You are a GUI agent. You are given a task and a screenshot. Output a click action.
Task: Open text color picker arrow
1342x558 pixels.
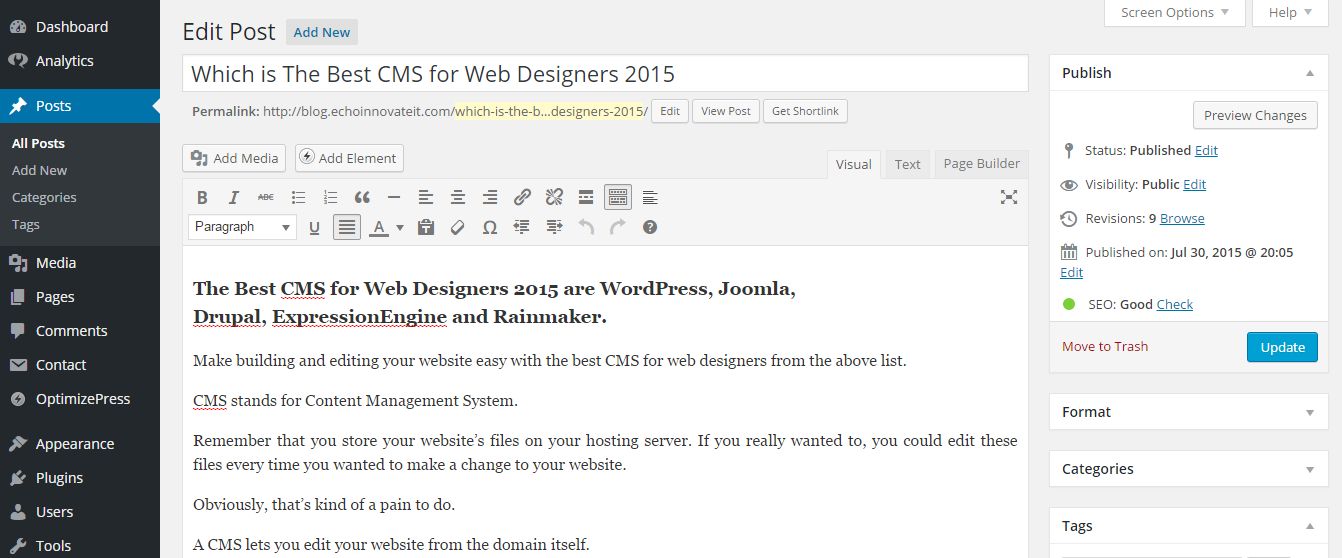pyautogui.click(x=400, y=227)
